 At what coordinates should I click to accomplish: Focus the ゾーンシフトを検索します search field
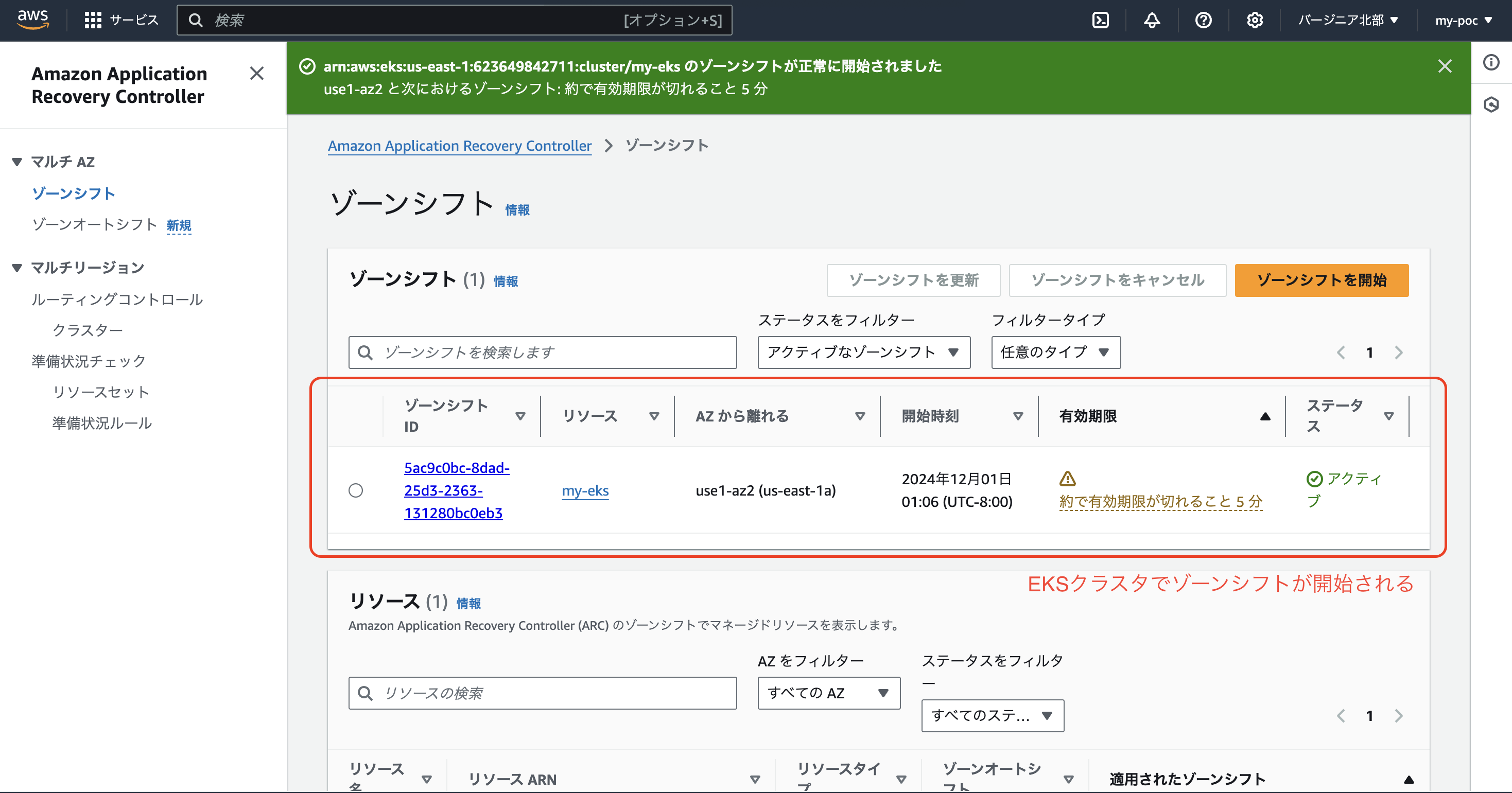[x=542, y=352]
